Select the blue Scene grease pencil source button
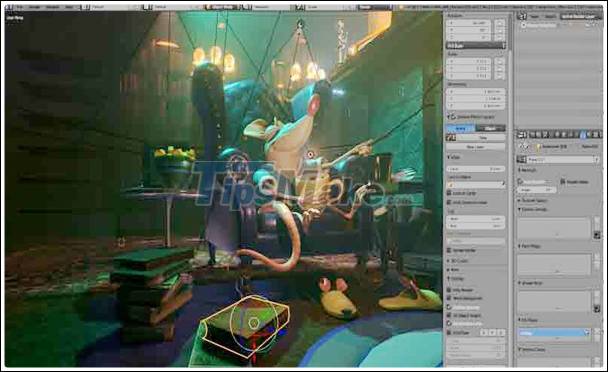Screen dimensions: 608x372 [x=461, y=128]
